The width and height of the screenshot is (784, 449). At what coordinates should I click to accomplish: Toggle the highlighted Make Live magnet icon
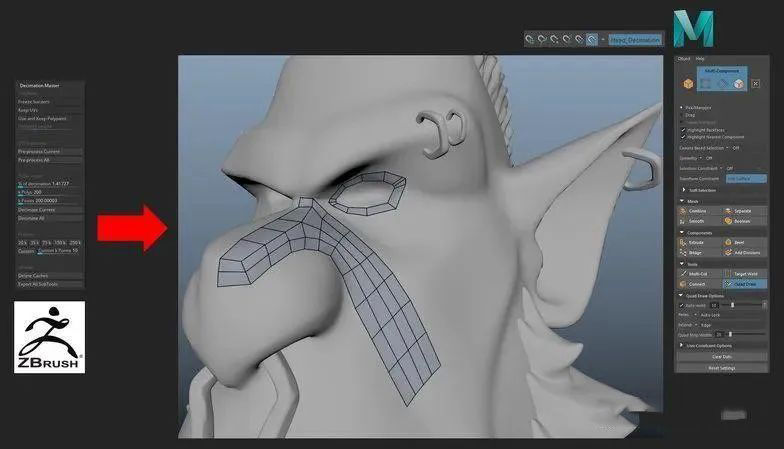(x=592, y=39)
